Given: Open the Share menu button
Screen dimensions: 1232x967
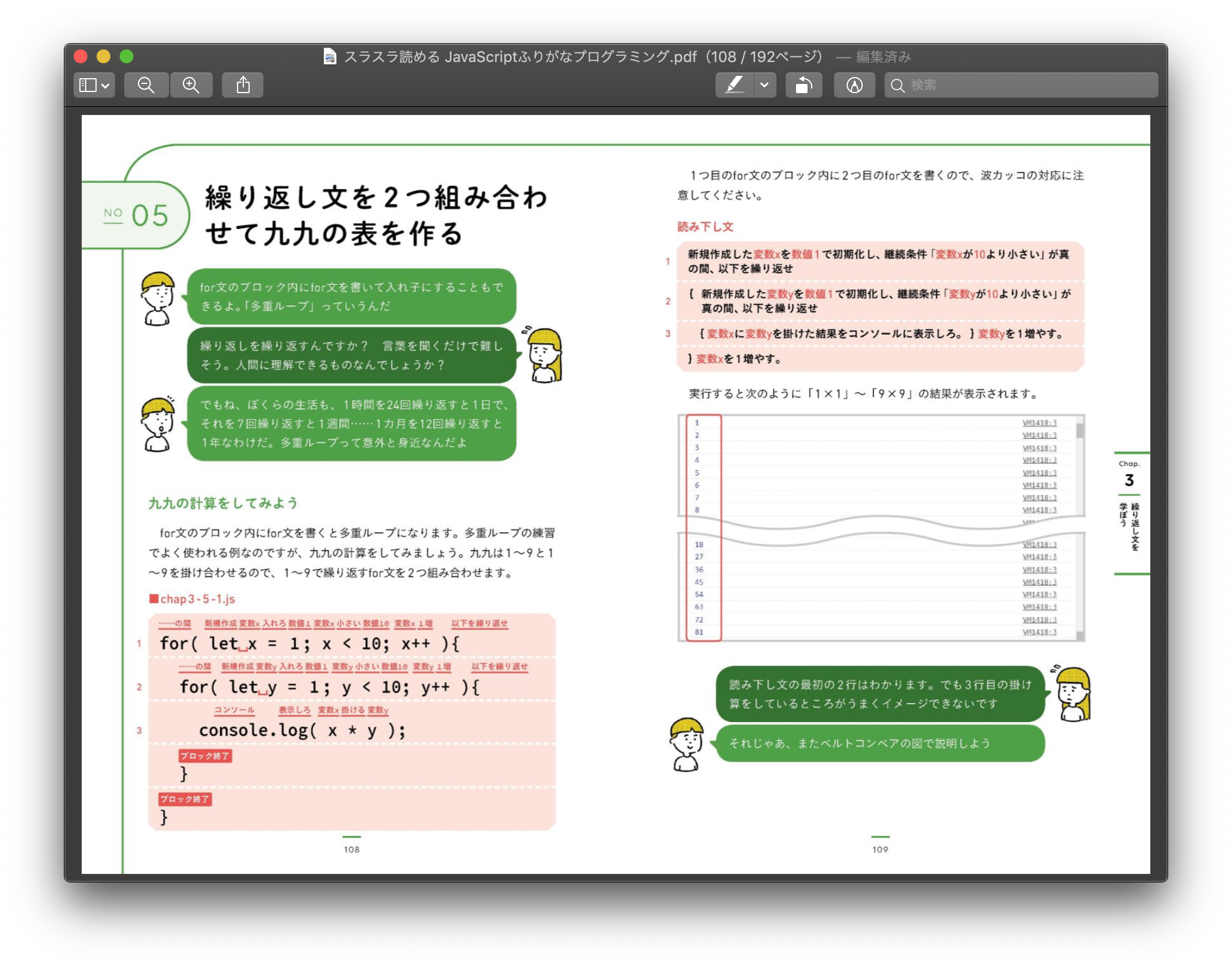Looking at the screenshot, I should point(243,85).
